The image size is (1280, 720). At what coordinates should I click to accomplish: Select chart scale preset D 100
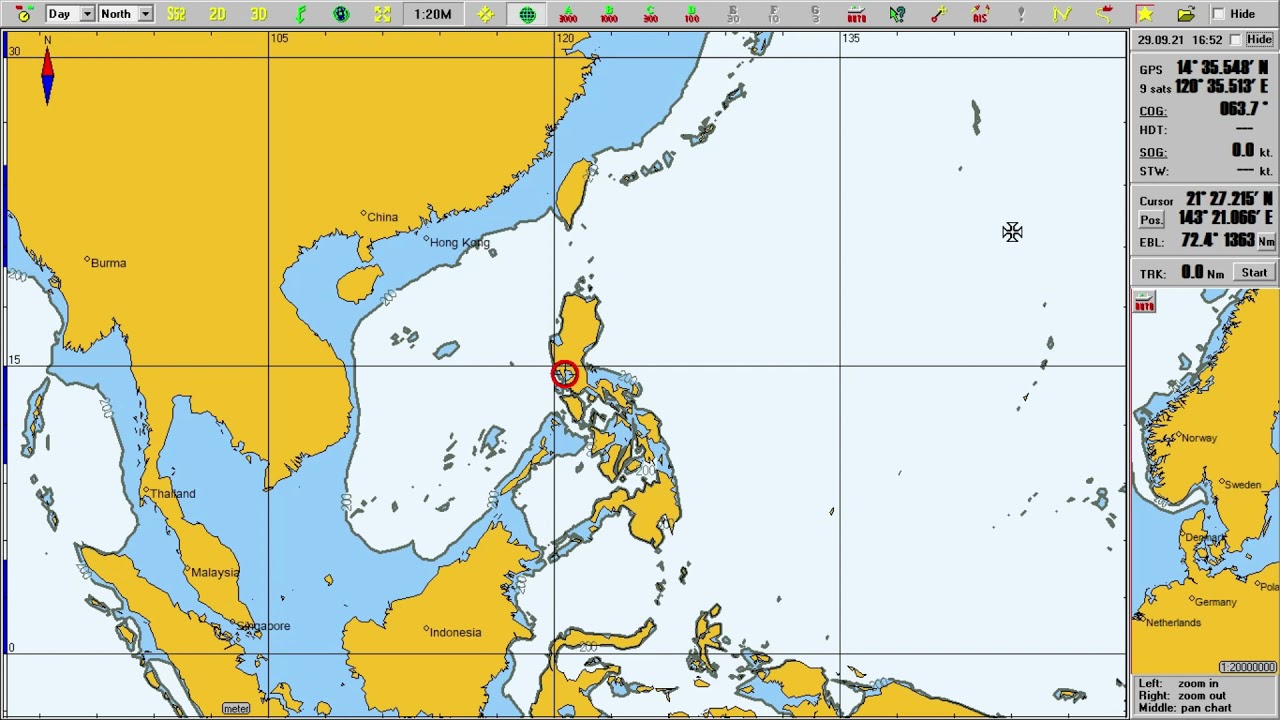tap(691, 14)
